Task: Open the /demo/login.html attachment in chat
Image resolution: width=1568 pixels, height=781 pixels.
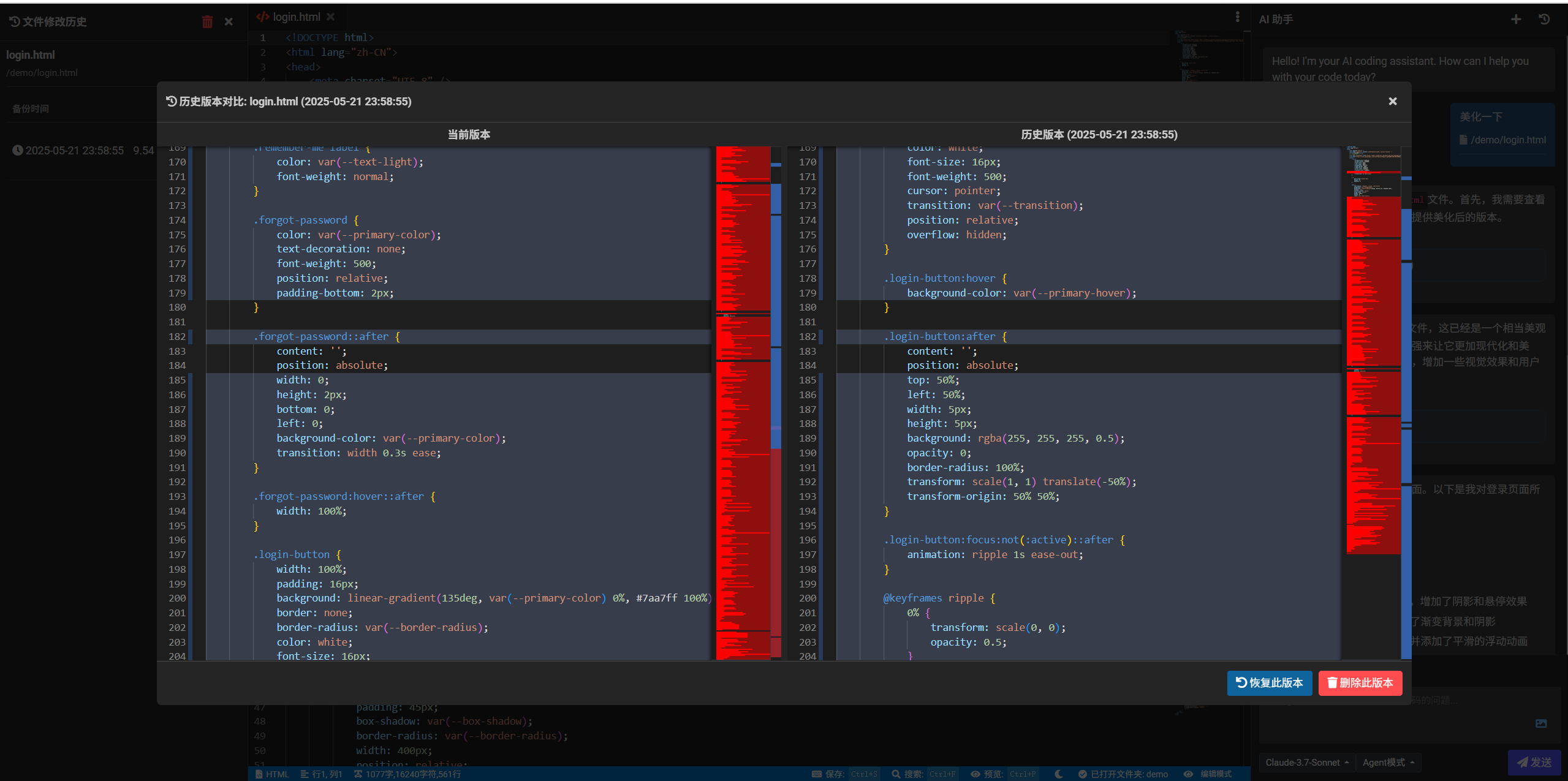Action: tap(1502, 140)
